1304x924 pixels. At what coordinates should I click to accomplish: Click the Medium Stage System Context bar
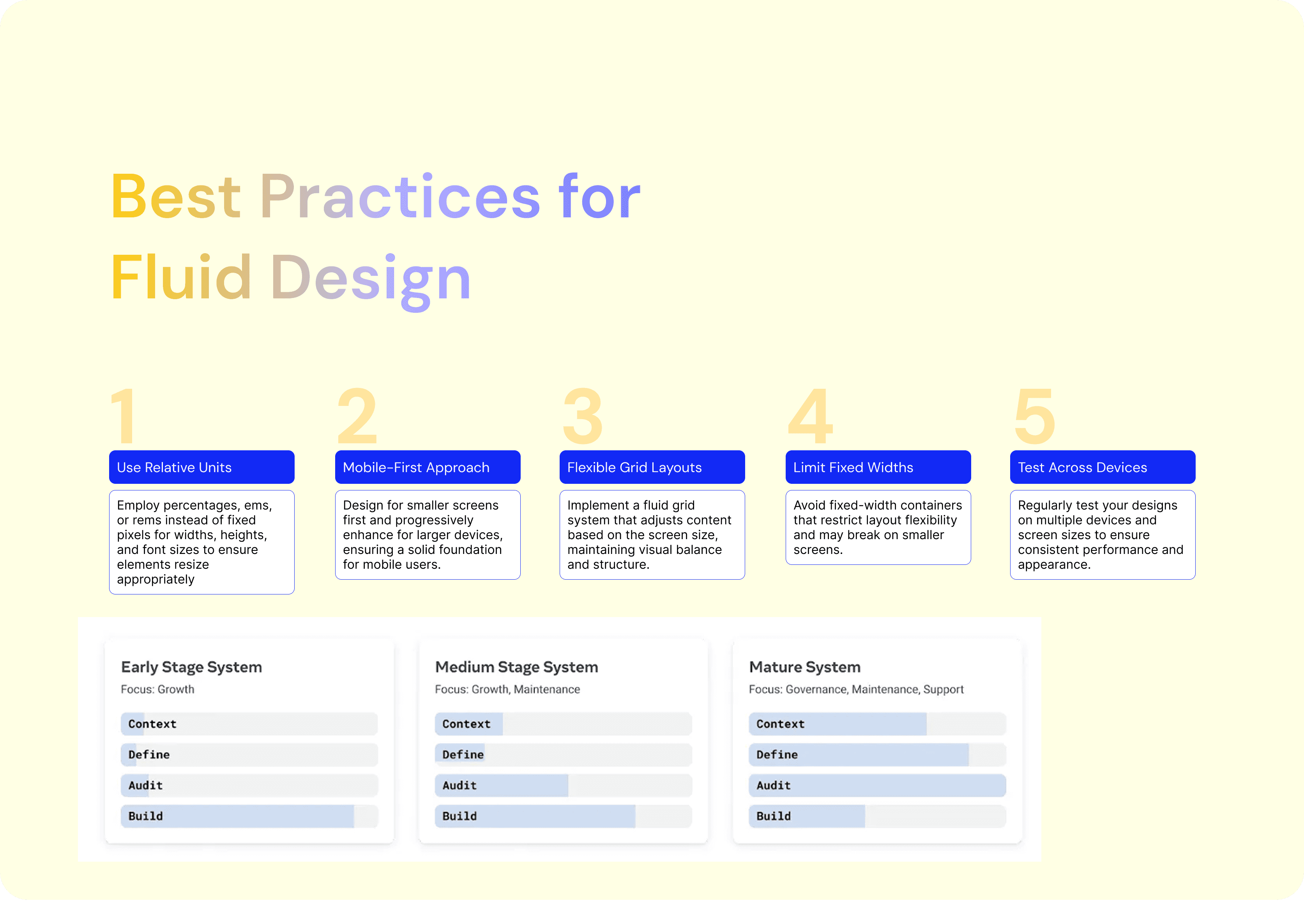point(563,724)
